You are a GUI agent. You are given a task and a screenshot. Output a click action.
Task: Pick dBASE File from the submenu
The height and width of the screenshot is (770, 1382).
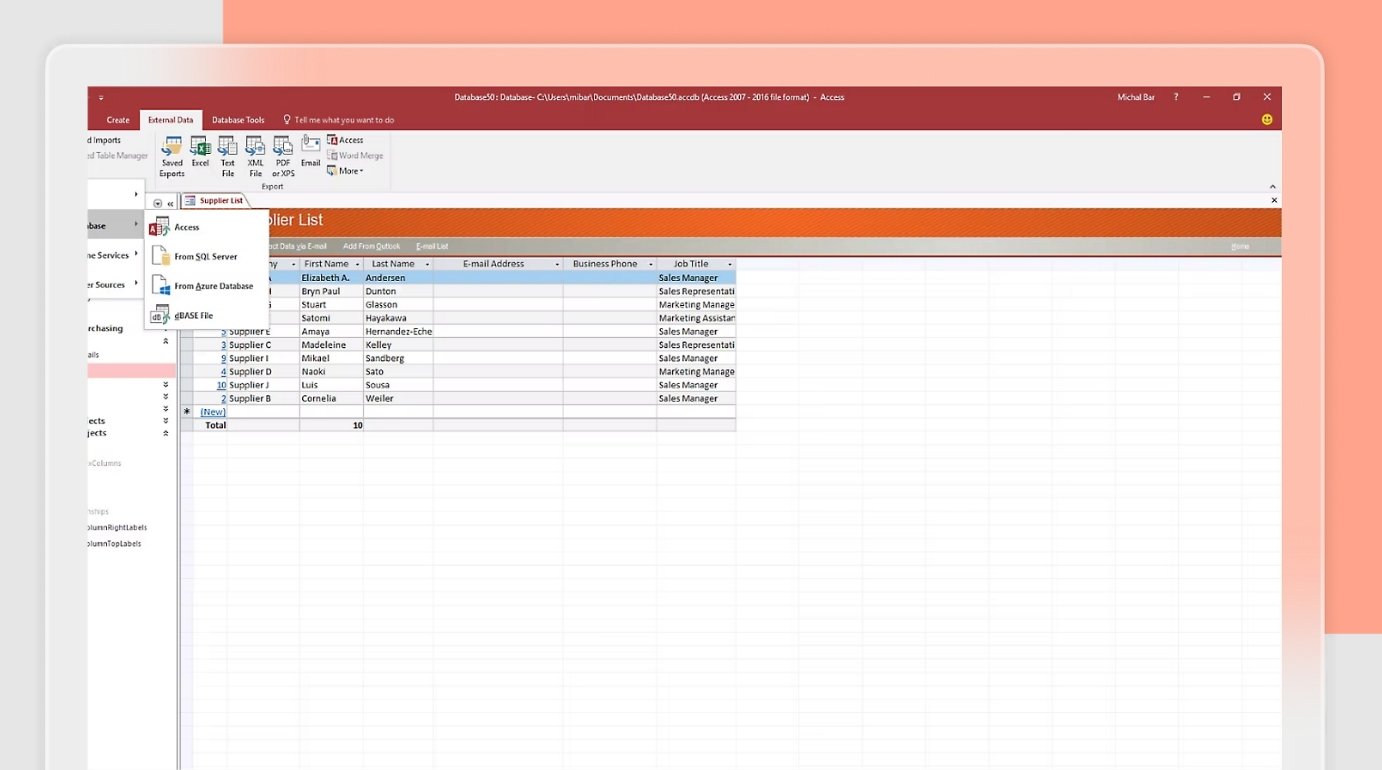click(x=193, y=316)
